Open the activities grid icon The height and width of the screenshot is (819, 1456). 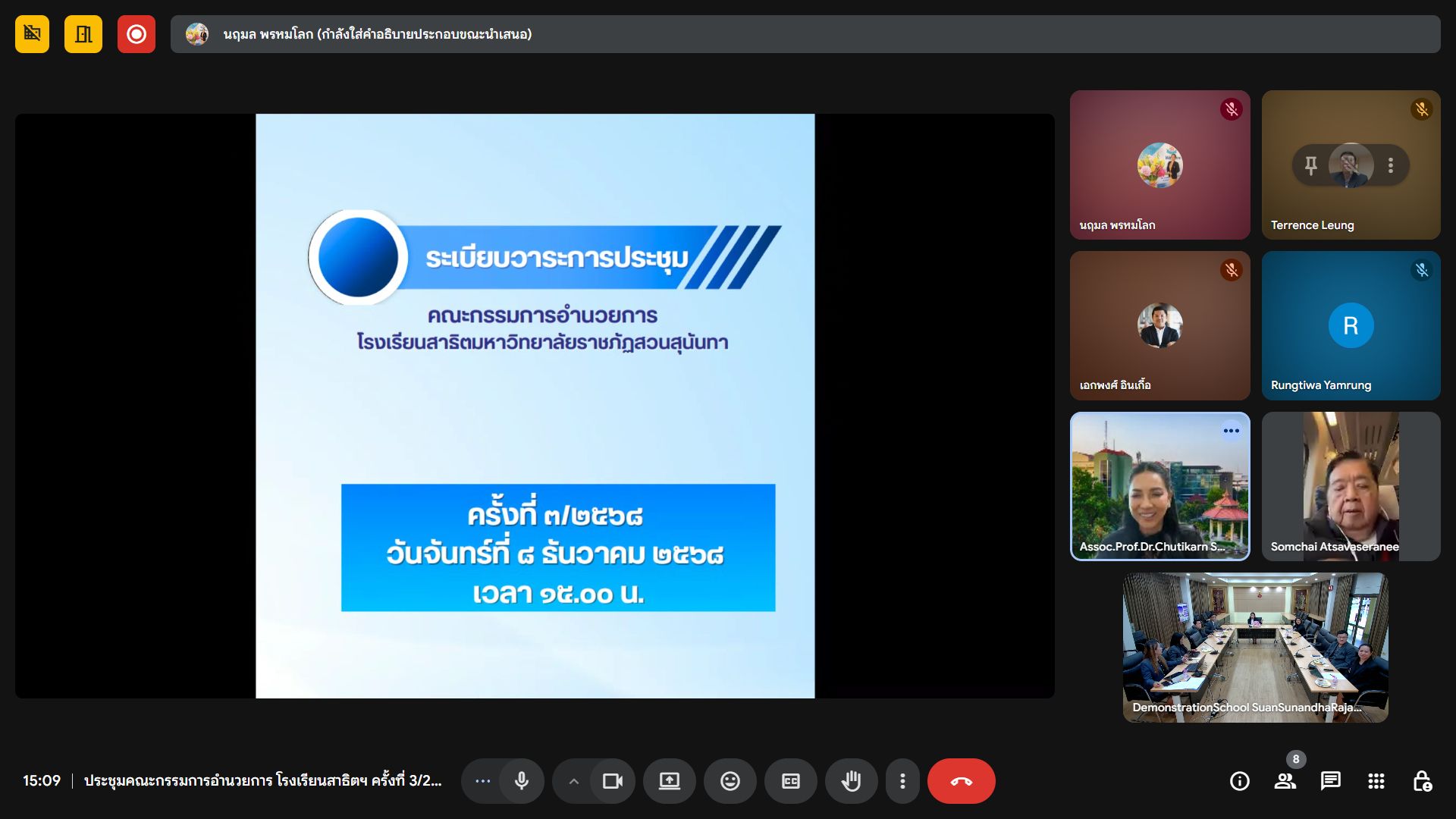(1376, 781)
